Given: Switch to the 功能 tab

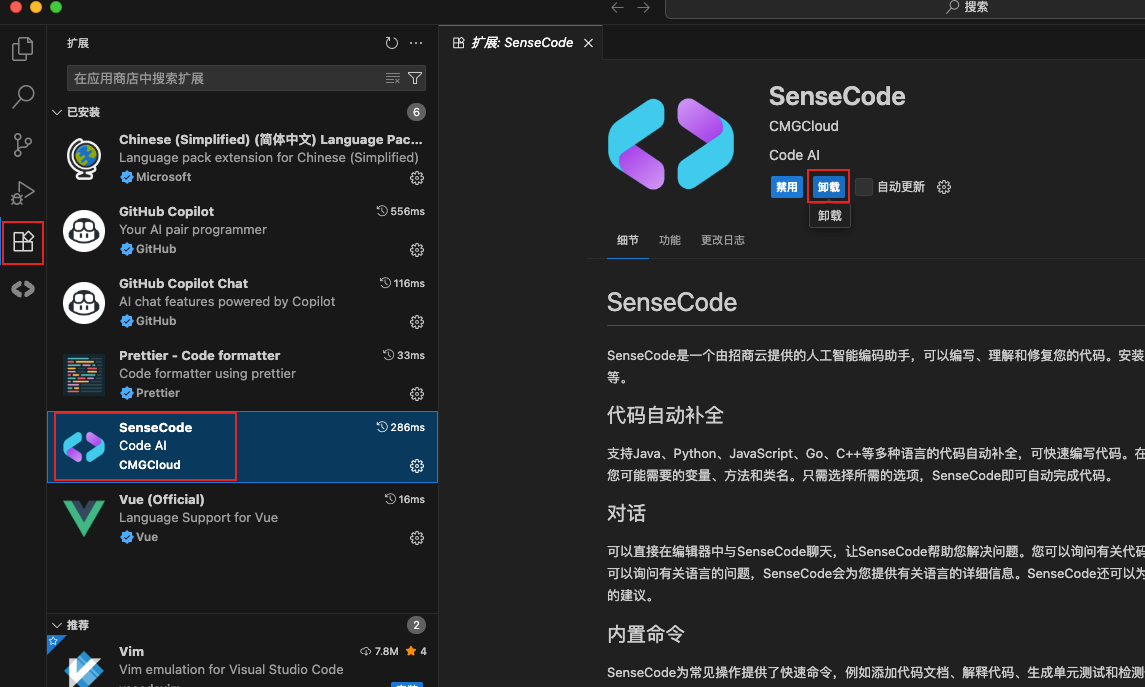Looking at the screenshot, I should (670, 240).
